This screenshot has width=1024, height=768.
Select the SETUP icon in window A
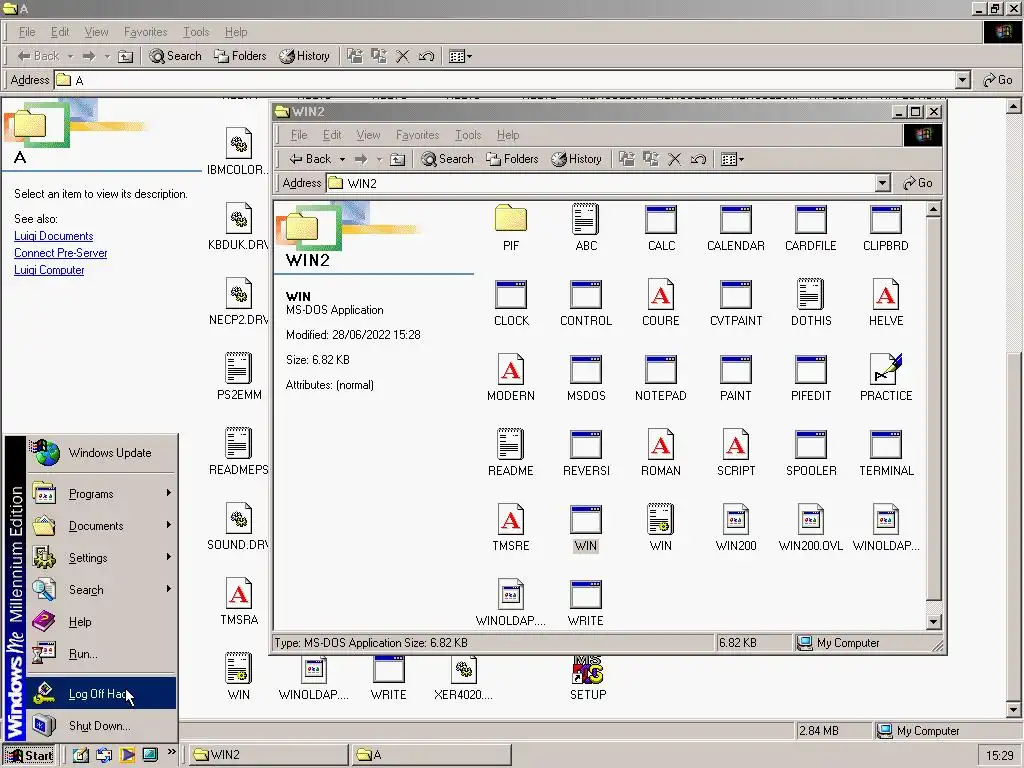pyautogui.click(x=588, y=670)
